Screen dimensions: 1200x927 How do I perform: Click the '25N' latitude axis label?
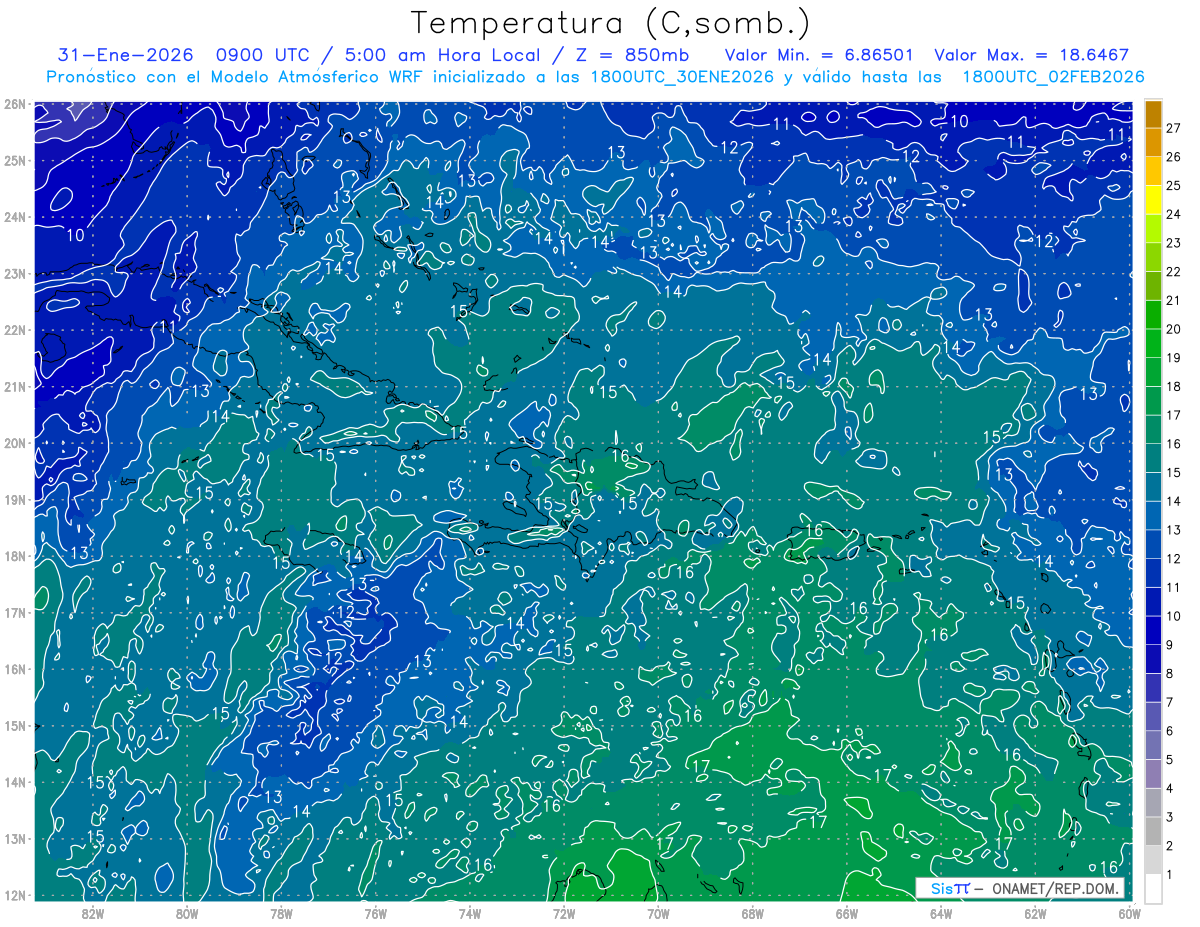click(14, 161)
